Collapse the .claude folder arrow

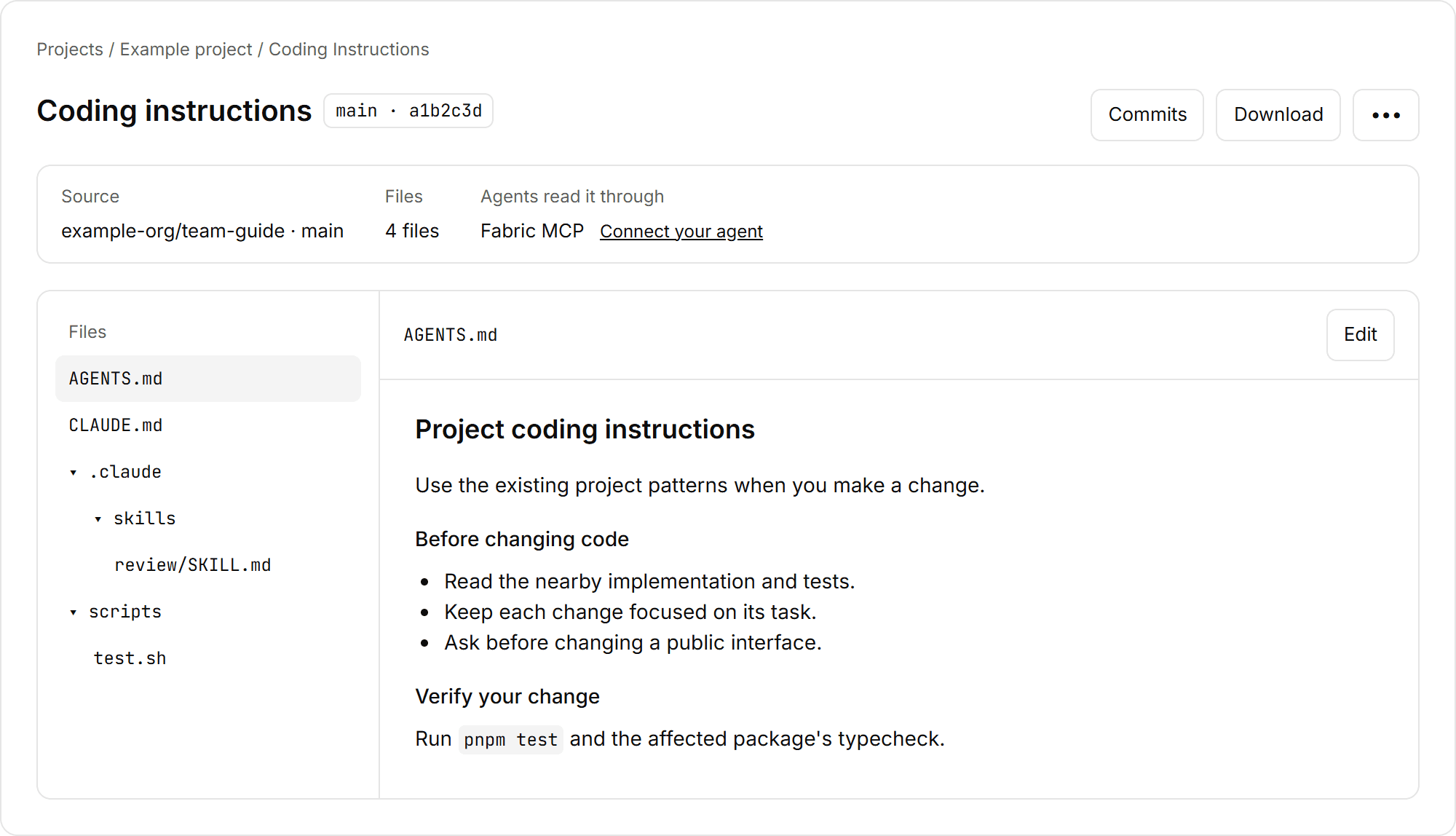pos(74,473)
